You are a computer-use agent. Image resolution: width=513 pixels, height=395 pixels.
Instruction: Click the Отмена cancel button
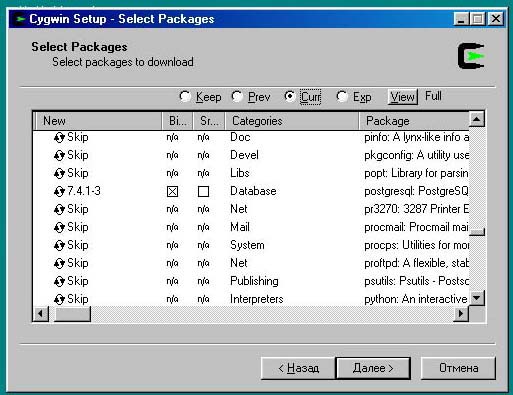tap(458, 368)
